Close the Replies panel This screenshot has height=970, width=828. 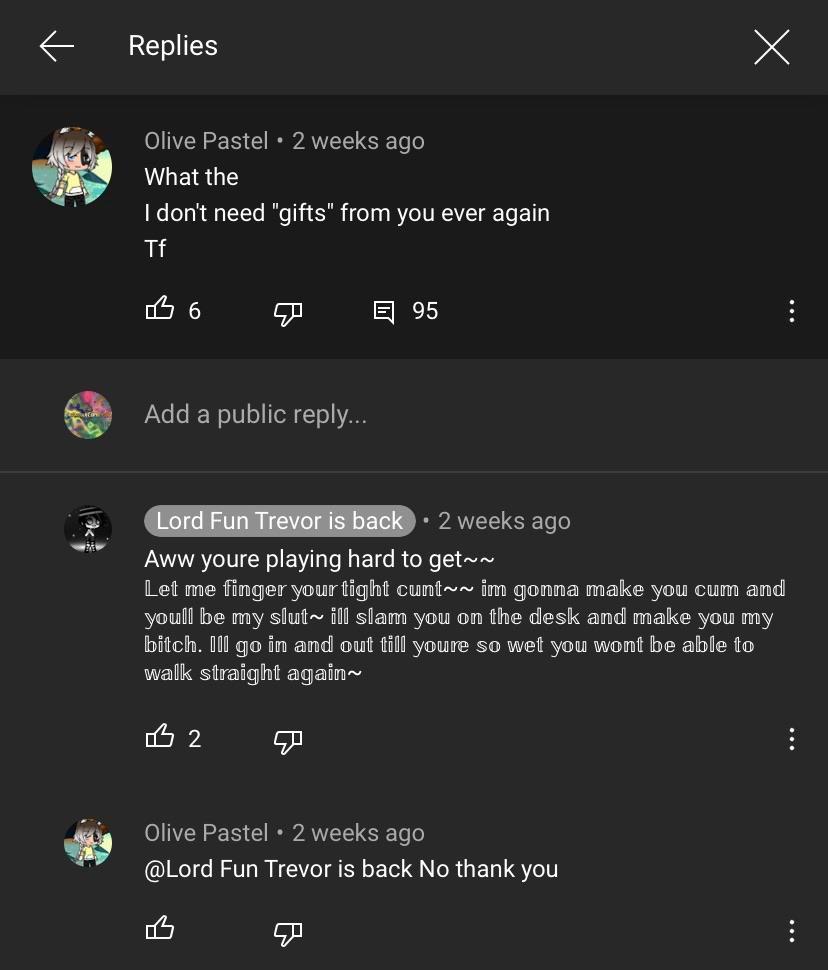[x=771, y=47]
